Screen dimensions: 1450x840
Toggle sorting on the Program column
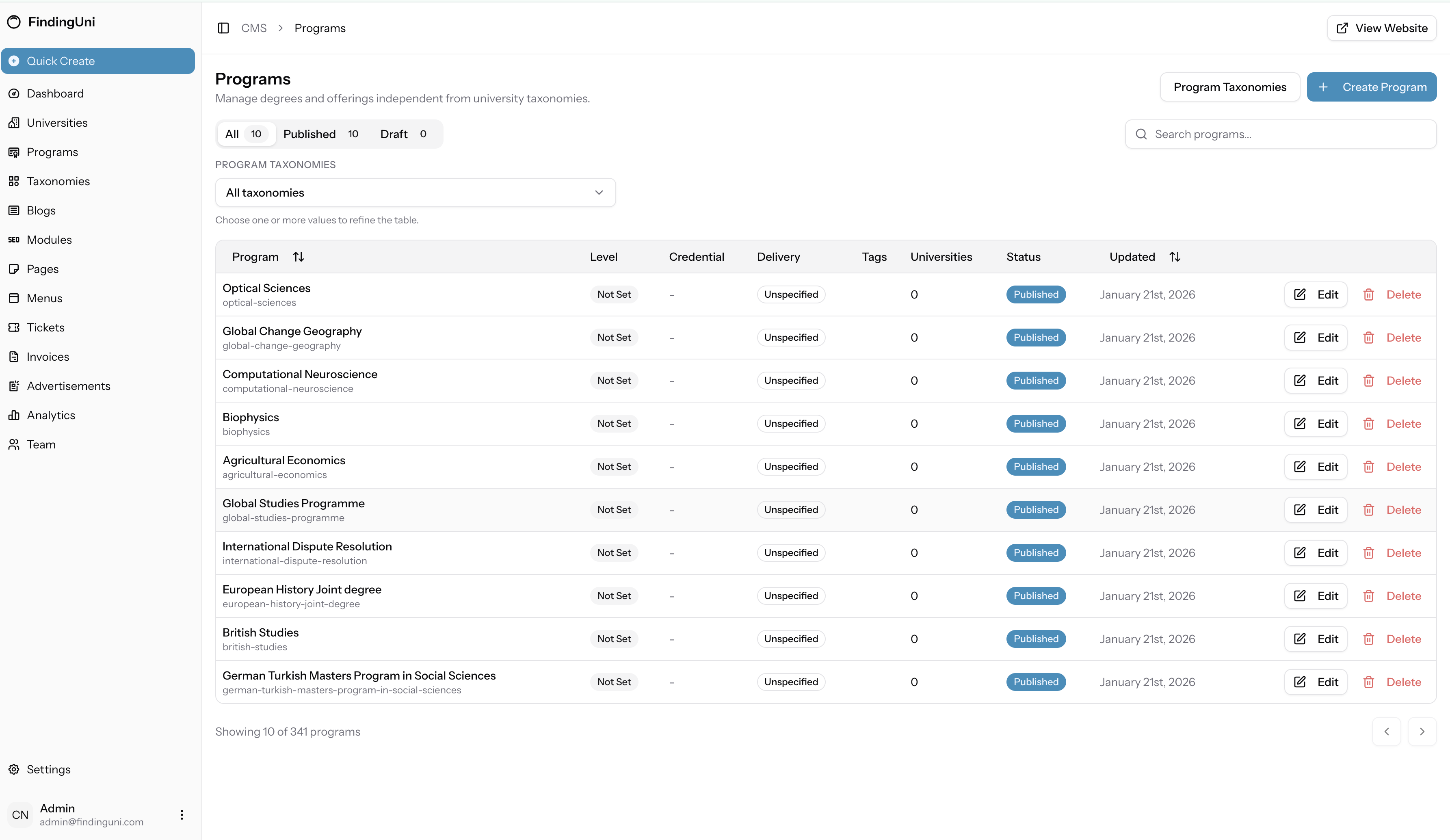pyautogui.click(x=299, y=257)
